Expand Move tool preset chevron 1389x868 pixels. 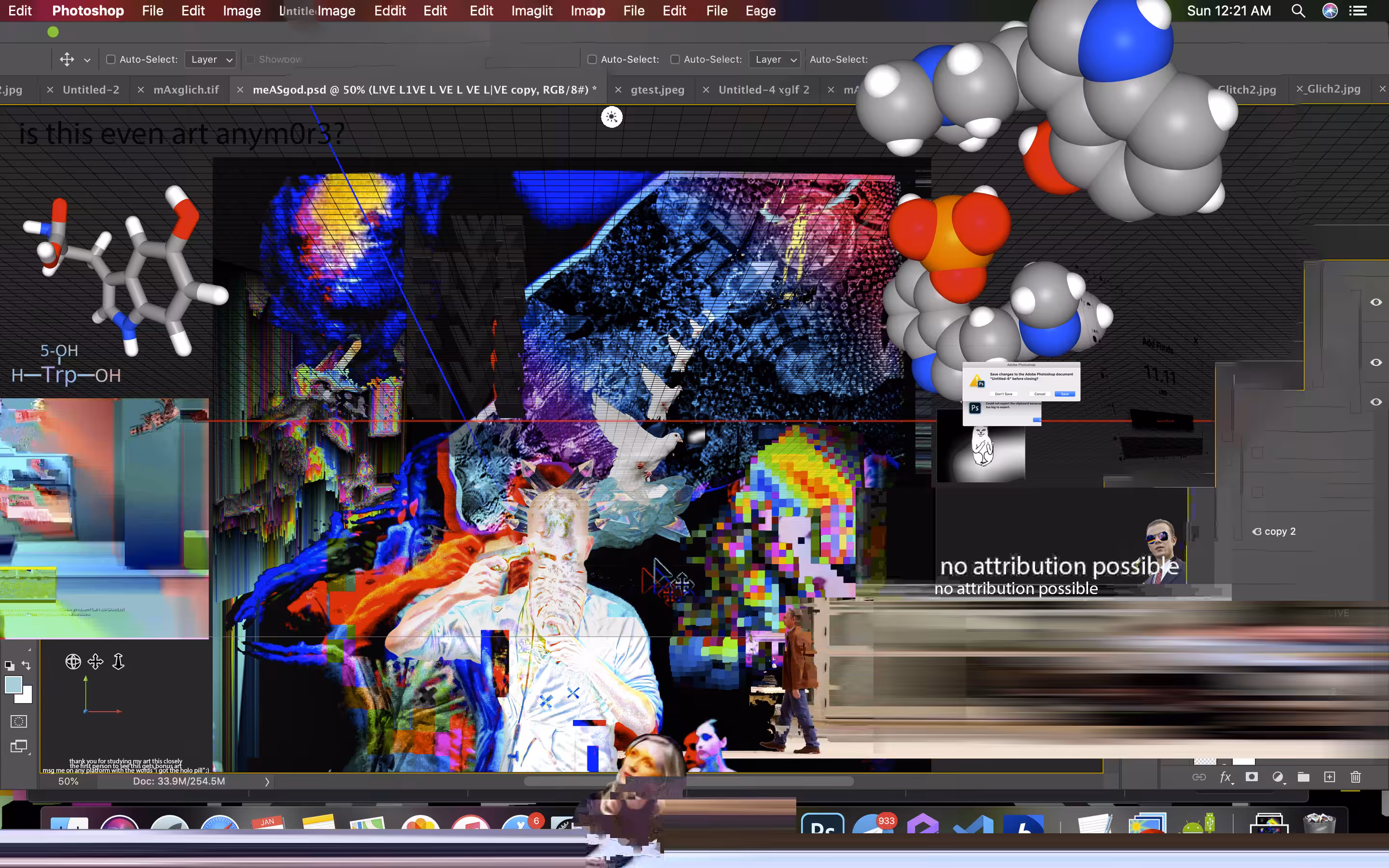point(87,60)
